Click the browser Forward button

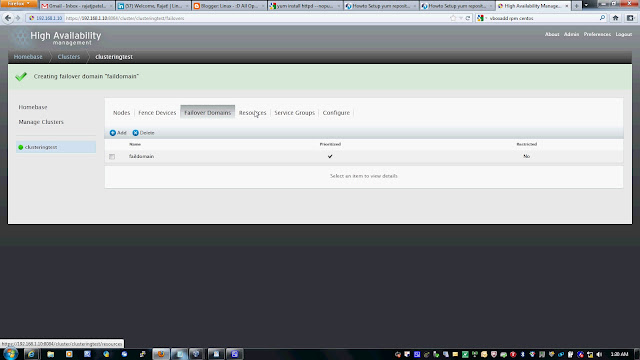click(18, 18)
